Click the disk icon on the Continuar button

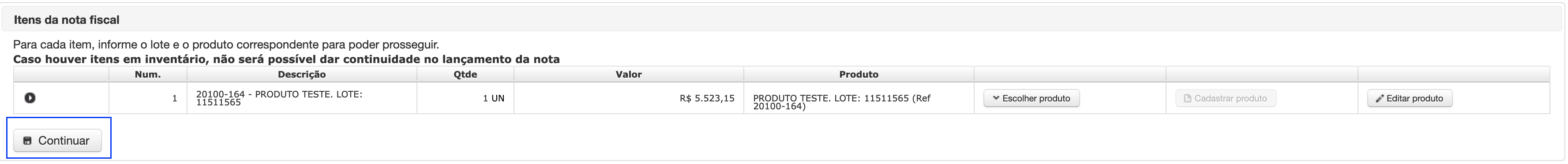(27, 141)
